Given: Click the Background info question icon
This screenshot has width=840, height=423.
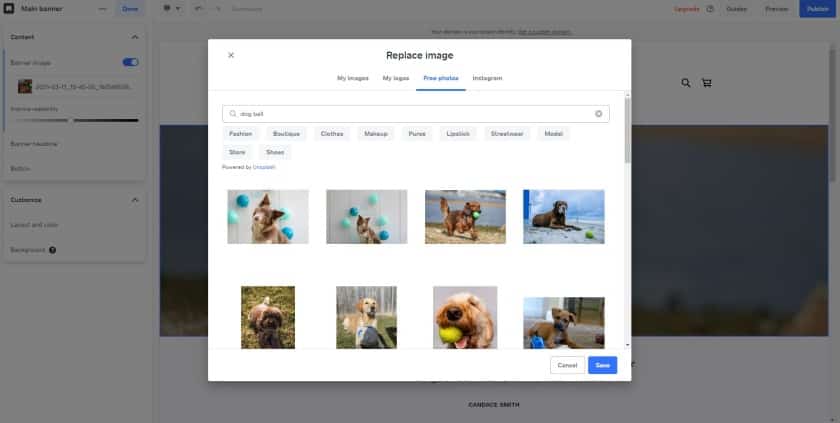Looking at the screenshot, I should click(52, 250).
